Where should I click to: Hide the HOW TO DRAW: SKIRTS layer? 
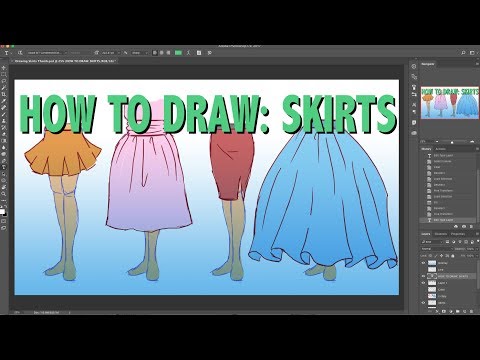click(423, 276)
